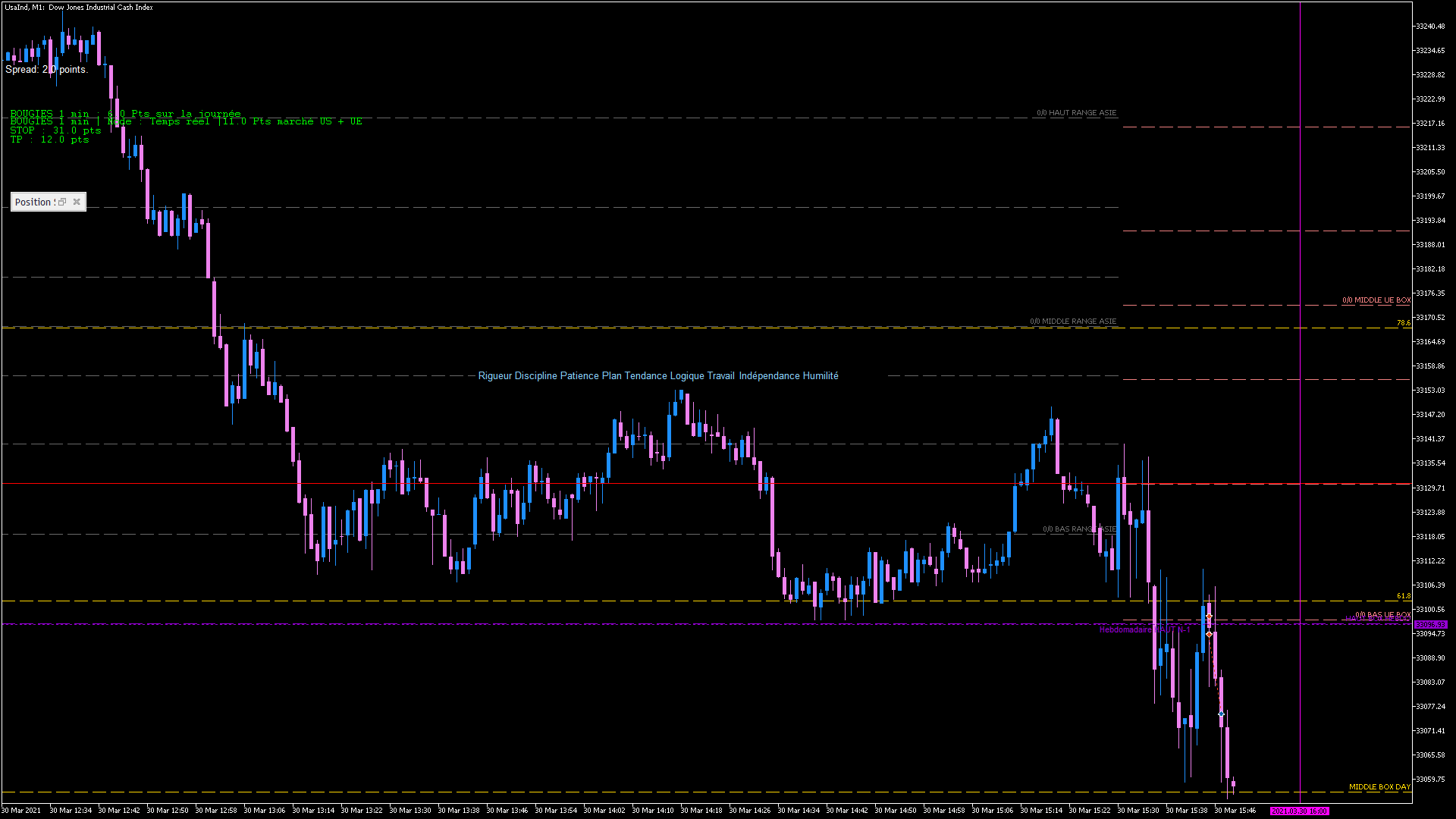Click the Position panel title text
Viewport: 1456px width, 819px height.
[x=33, y=202]
